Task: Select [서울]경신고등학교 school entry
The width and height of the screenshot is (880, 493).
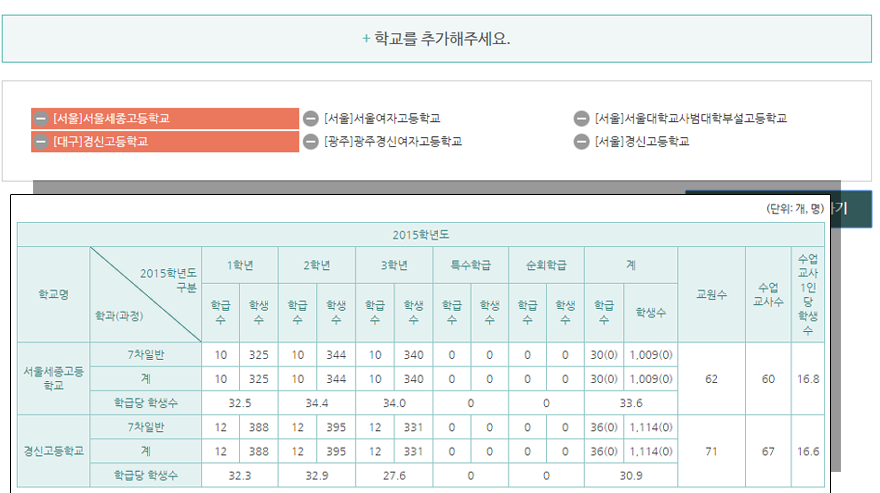Action: pyautogui.click(x=642, y=142)
